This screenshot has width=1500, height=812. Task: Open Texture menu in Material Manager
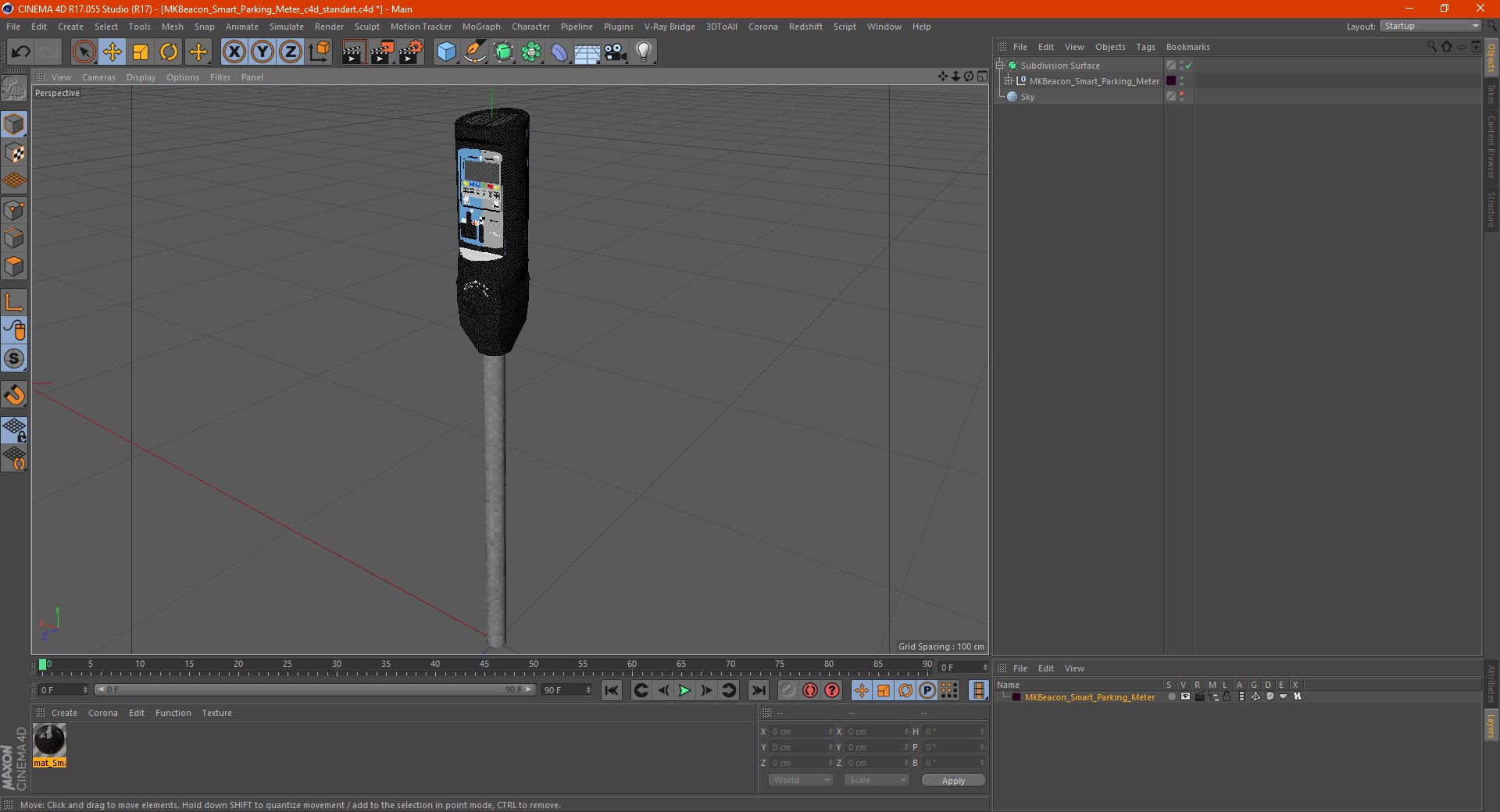click(x=216, y=713)
